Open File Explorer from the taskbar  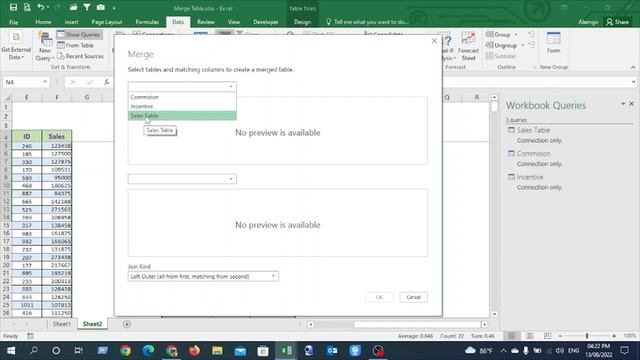[217, 351]
